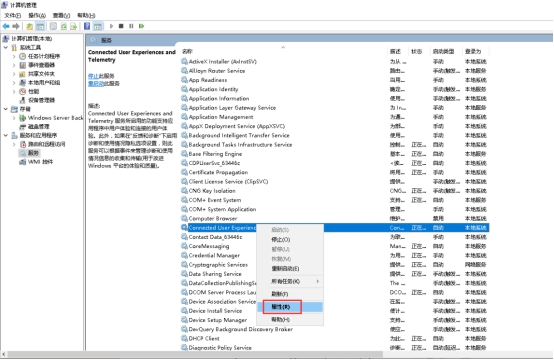Open the 操作(A) Action menu
This screenshot has height=360, width=554.
tap(37, 15)
